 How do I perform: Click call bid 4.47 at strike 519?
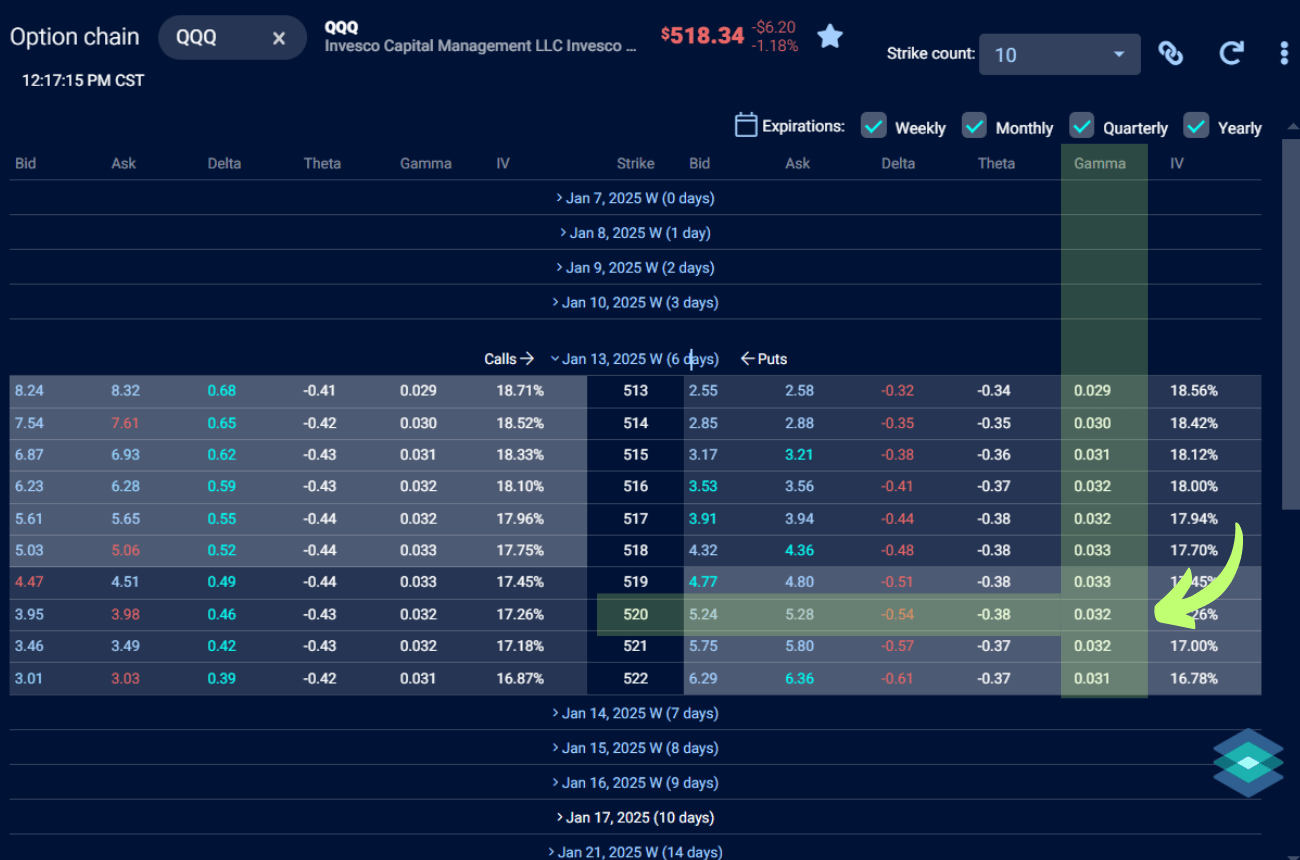29,583
